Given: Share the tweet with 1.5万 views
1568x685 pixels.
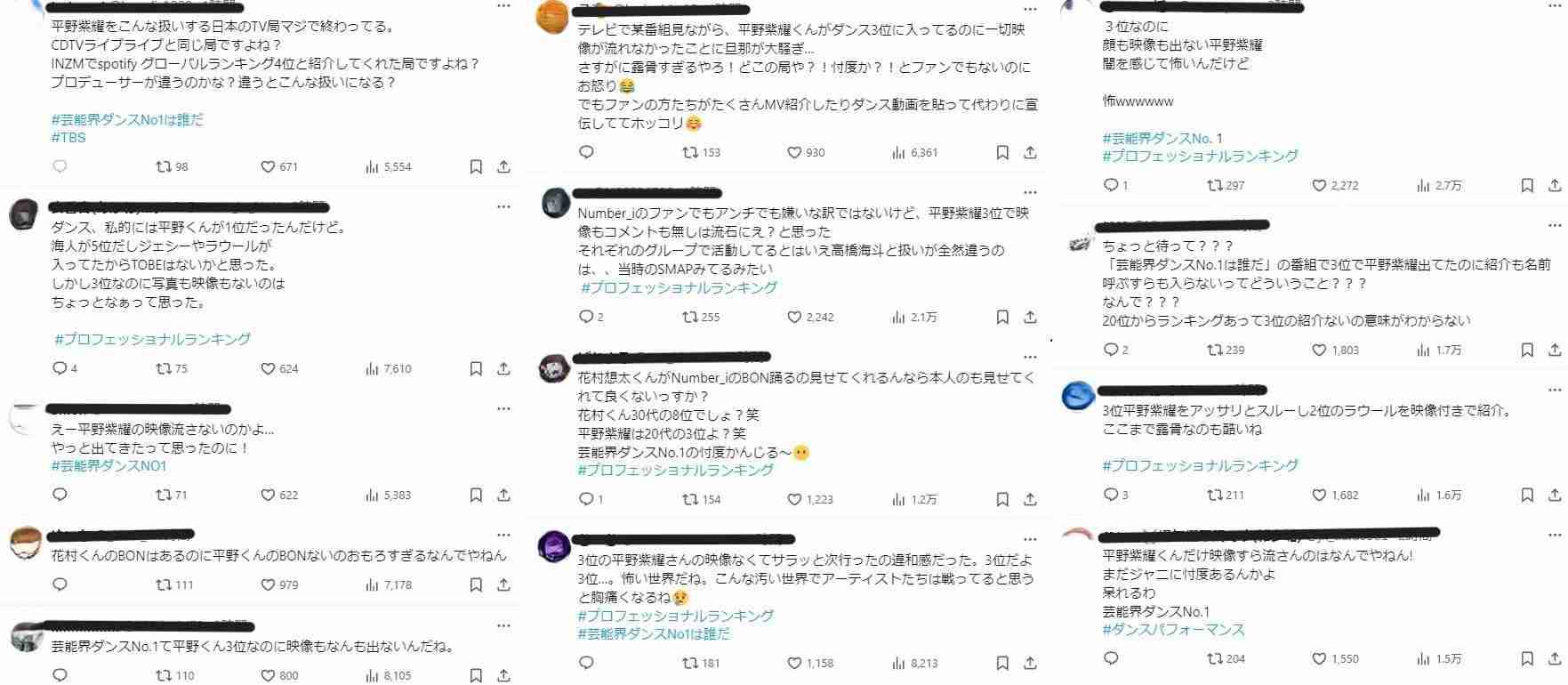Looking at the screenshot, I should tap(1555, 658).
